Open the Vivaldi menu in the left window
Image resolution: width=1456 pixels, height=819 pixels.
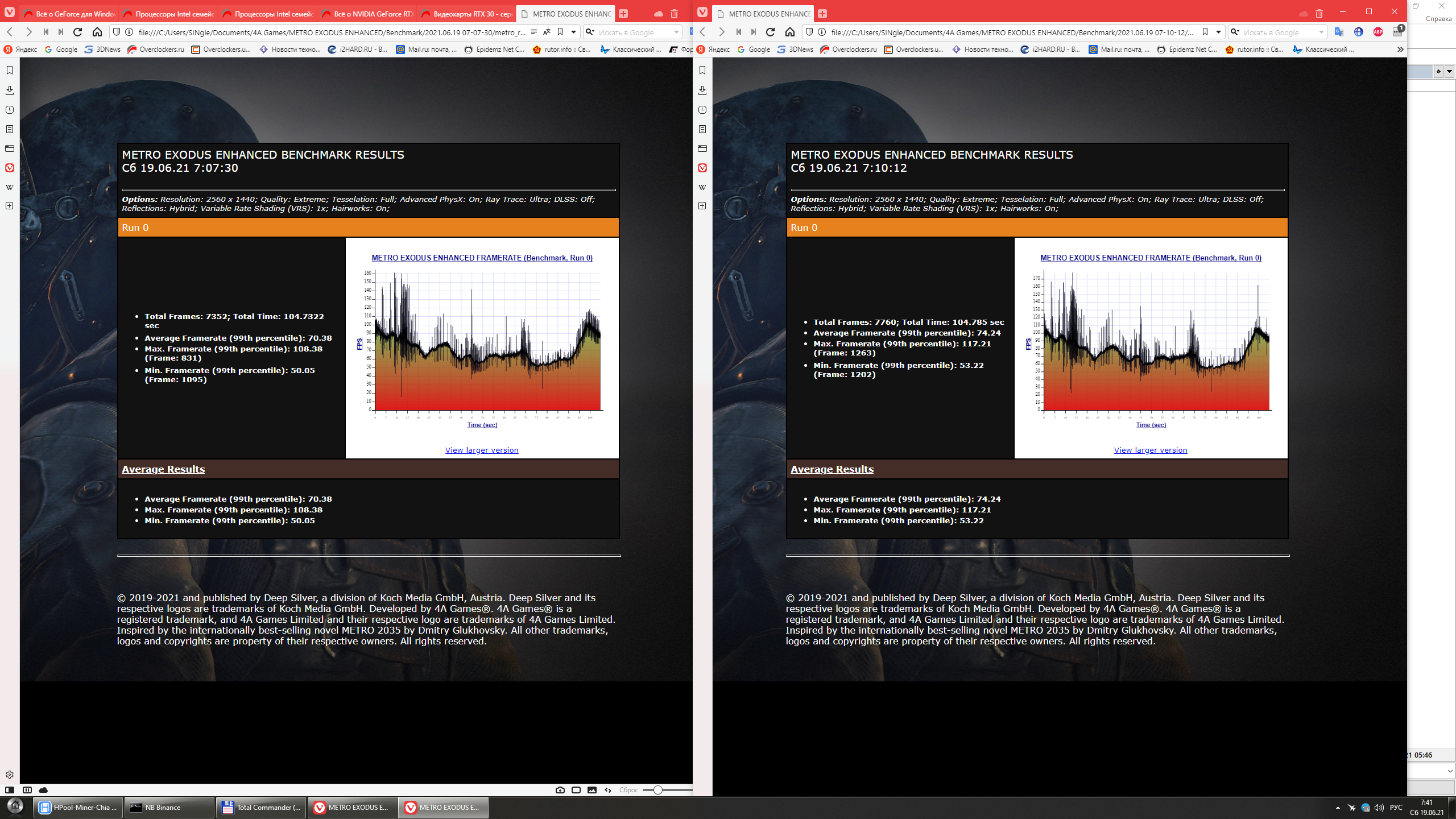point(10,13)
